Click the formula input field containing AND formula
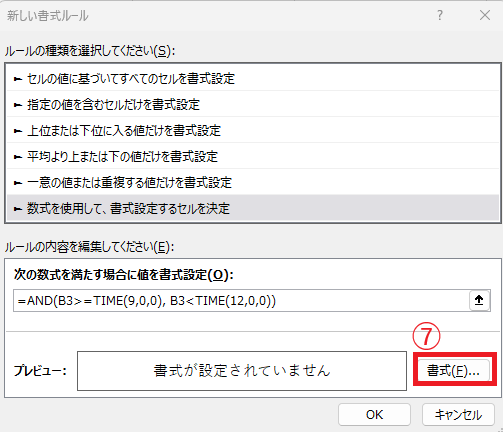This screenshot has height=432, width=503. [241, 301]
